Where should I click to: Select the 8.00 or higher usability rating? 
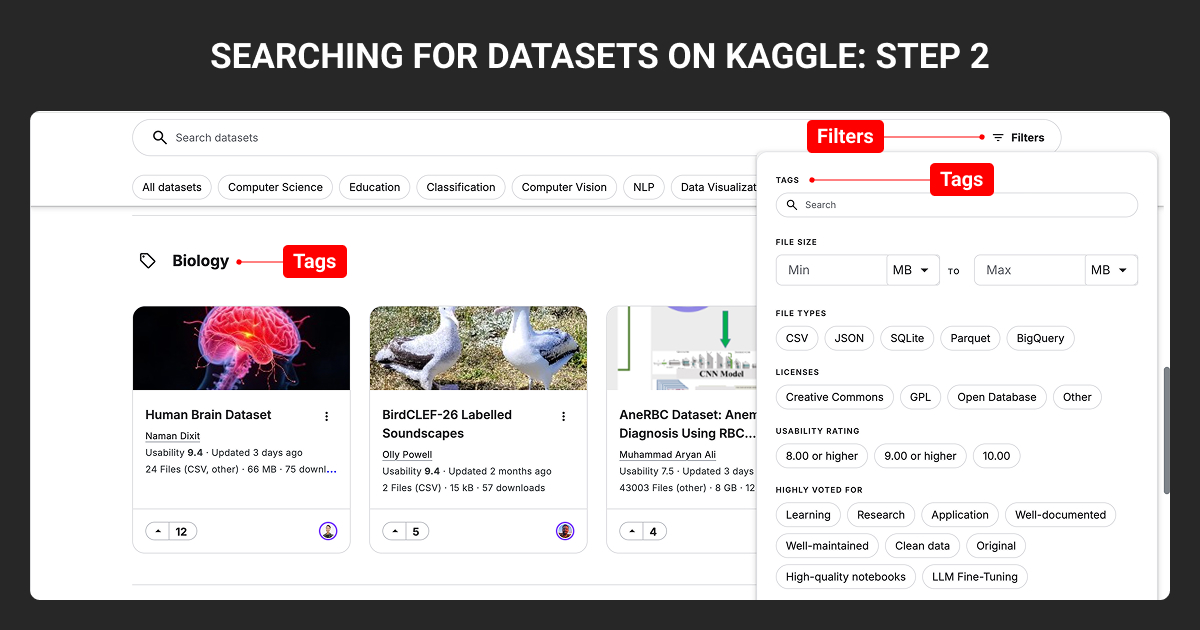(822, 456)
